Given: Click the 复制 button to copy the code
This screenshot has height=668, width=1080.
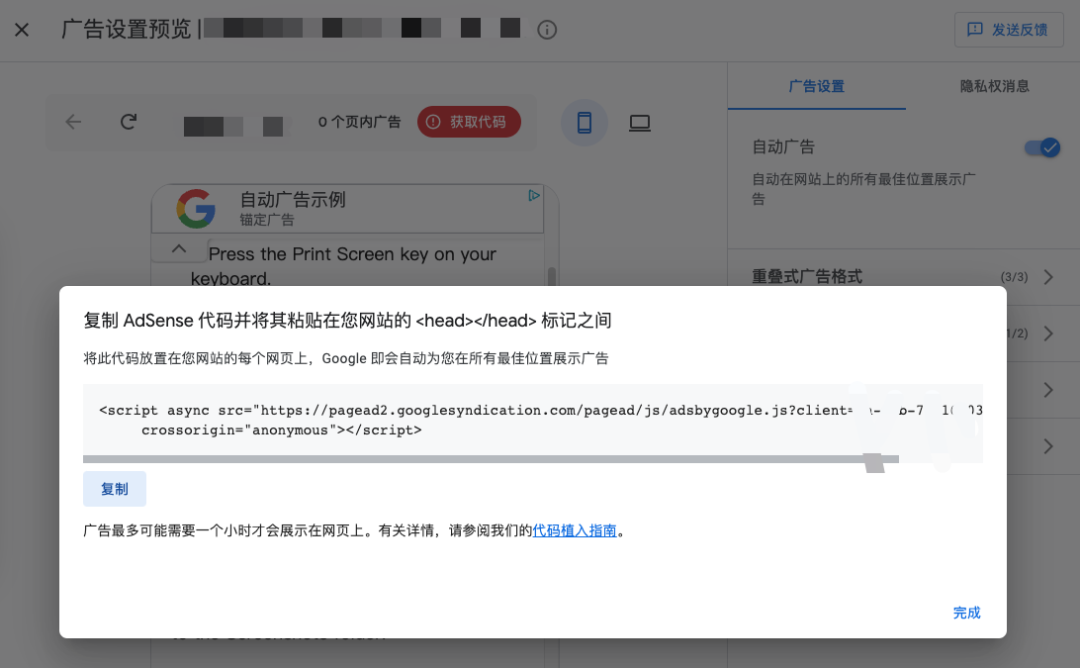Looking at the screenshot, I should 114,489.
